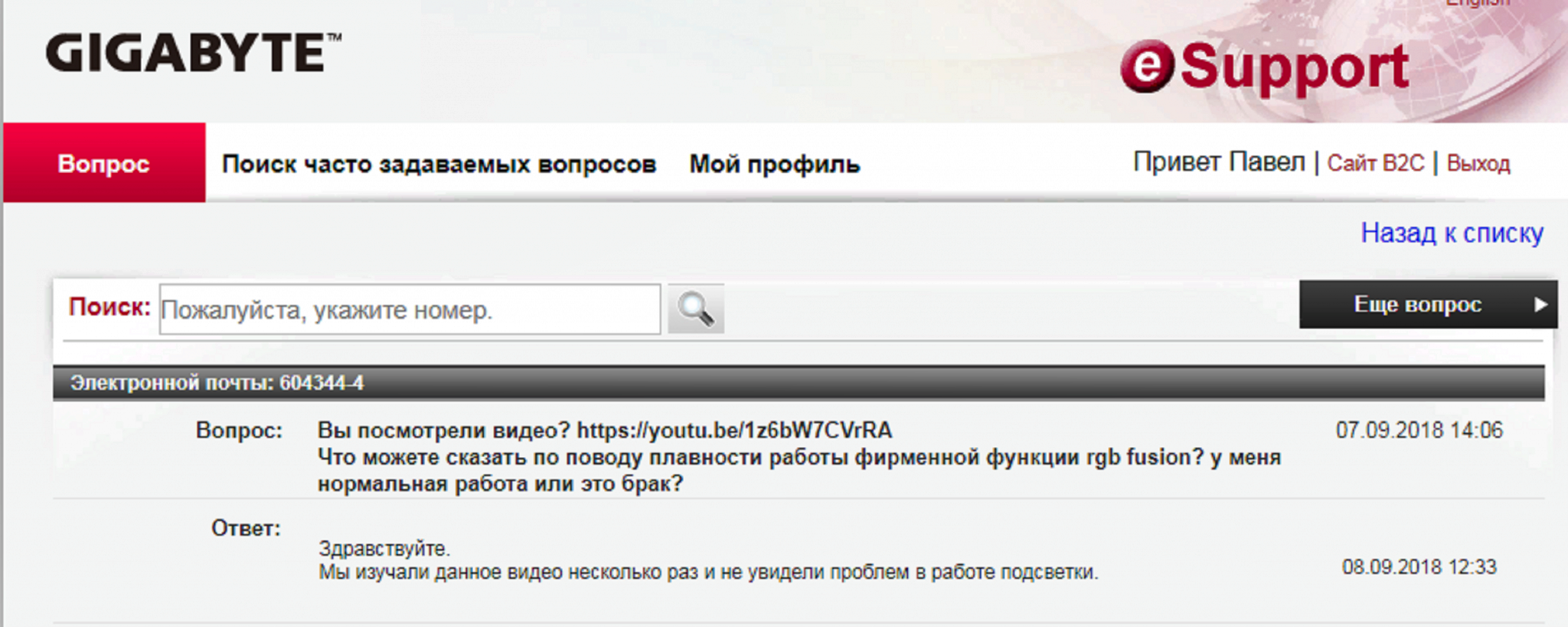
Task: Open Поиск часто задаваемых вопросов tab
Action: coord(439,164)
